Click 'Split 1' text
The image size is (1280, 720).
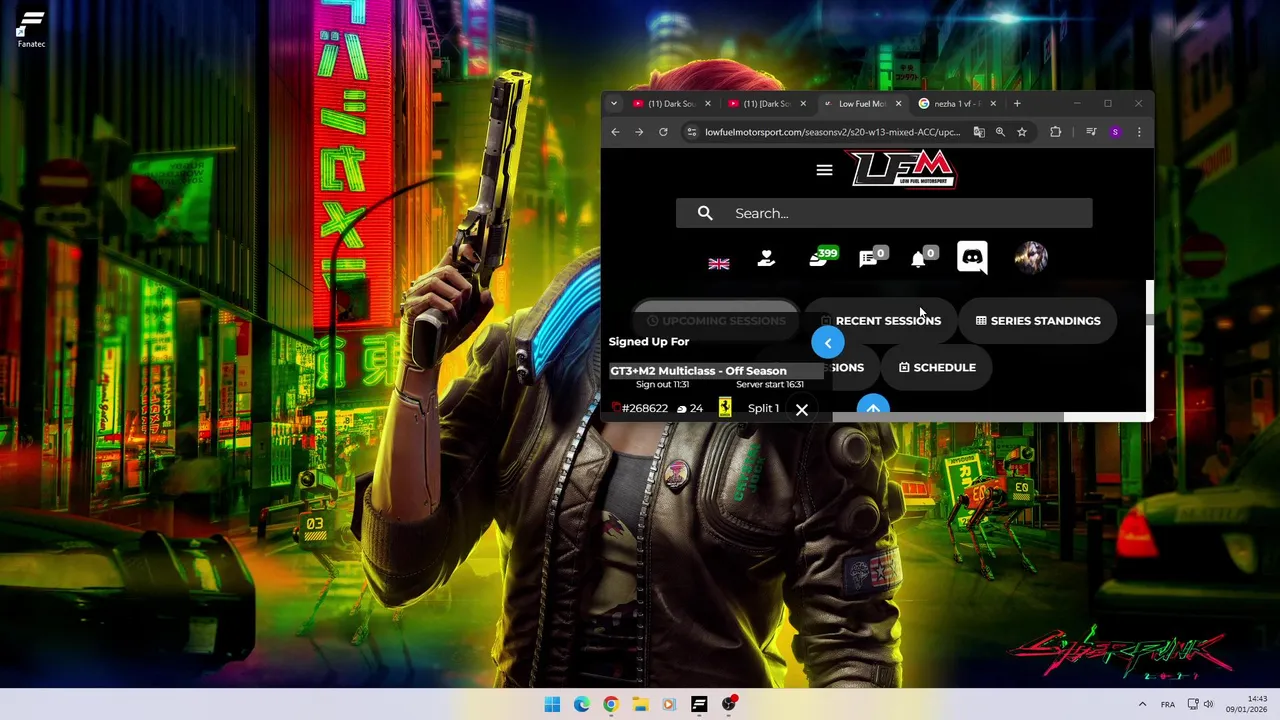(x=763, y=408)
